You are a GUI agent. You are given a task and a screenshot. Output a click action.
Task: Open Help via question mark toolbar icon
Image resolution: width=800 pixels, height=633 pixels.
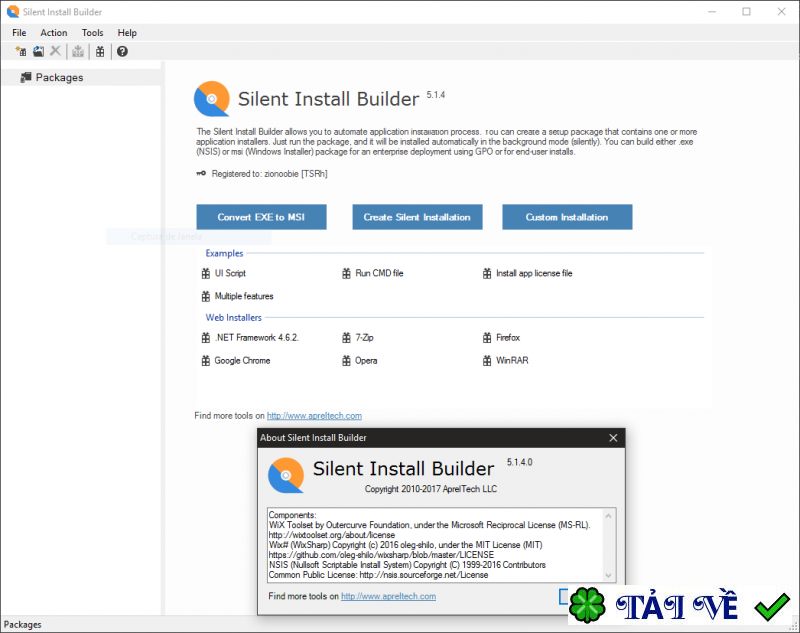(122, 51)
